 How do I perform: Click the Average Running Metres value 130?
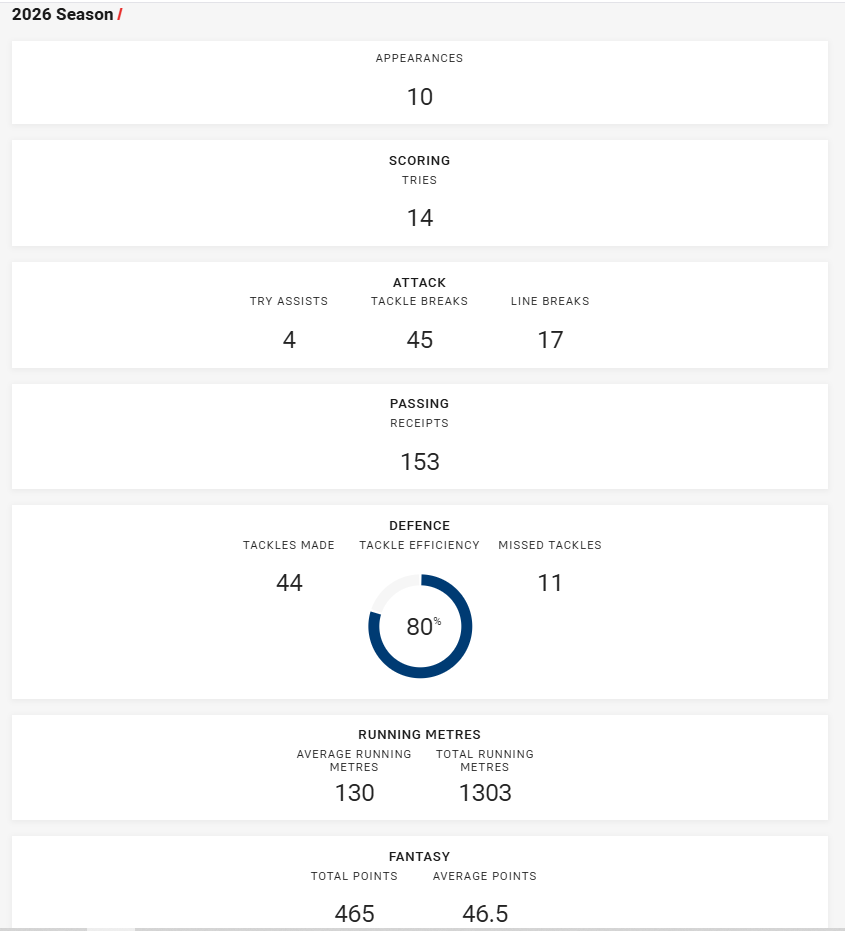tap(355, 793)
